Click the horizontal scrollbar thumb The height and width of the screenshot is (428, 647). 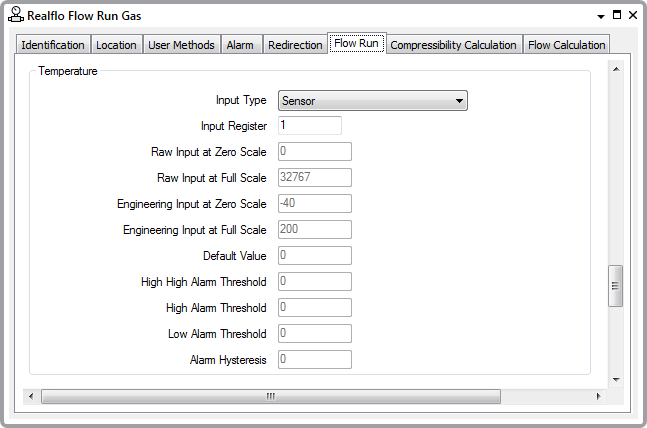pyautogui.click(x=271, y=396)
